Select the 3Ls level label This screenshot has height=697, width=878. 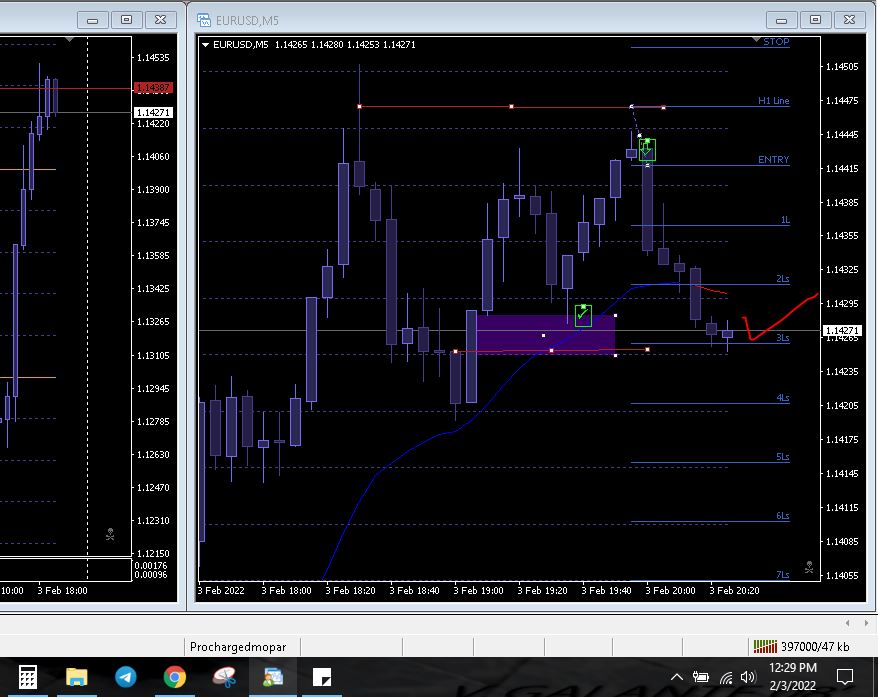[x=783, y=338]
